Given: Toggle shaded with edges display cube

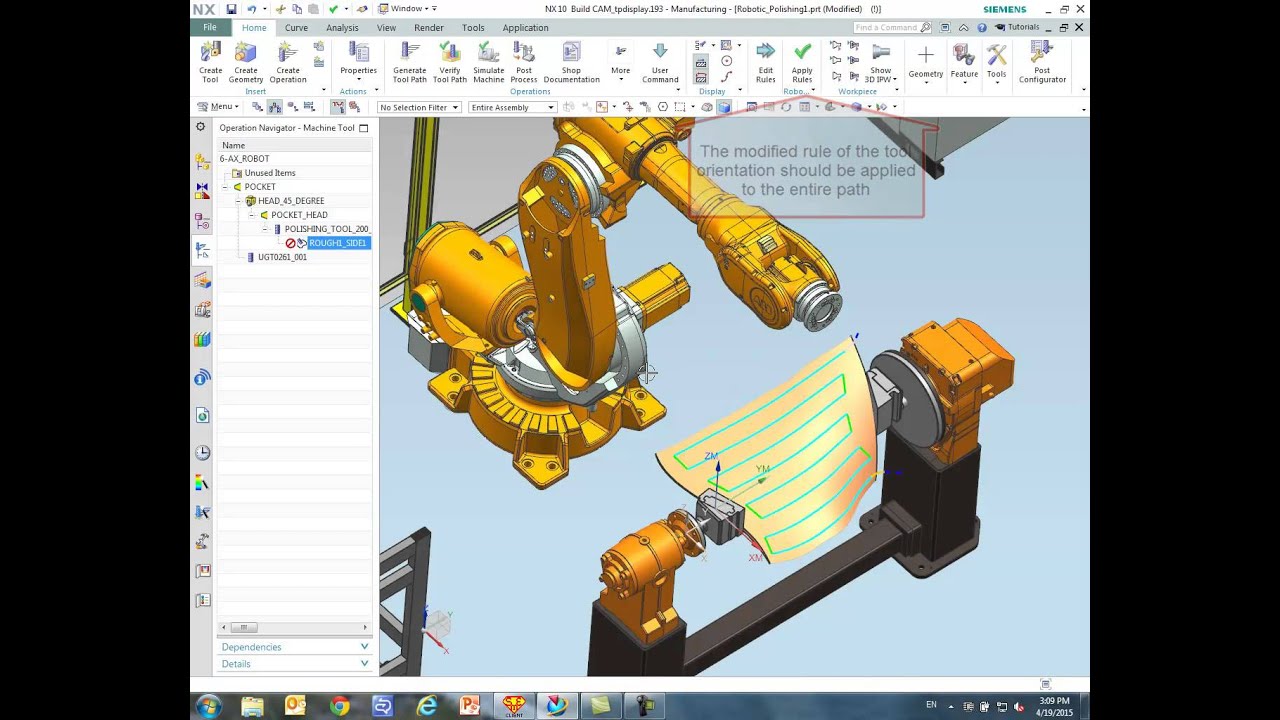Looking at the screenshot, I should coord(724,106).
